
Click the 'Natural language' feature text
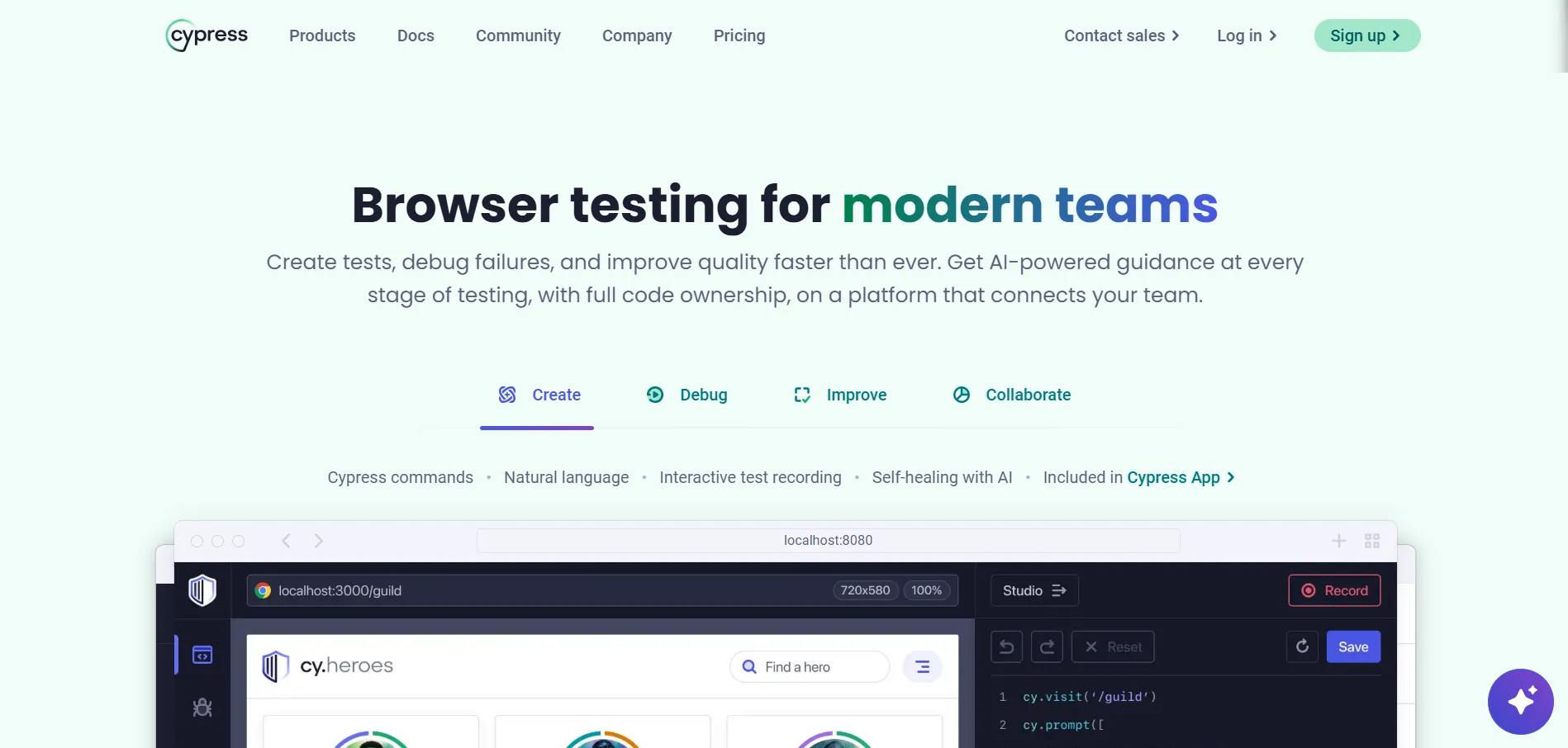click(x=567, y=477)
